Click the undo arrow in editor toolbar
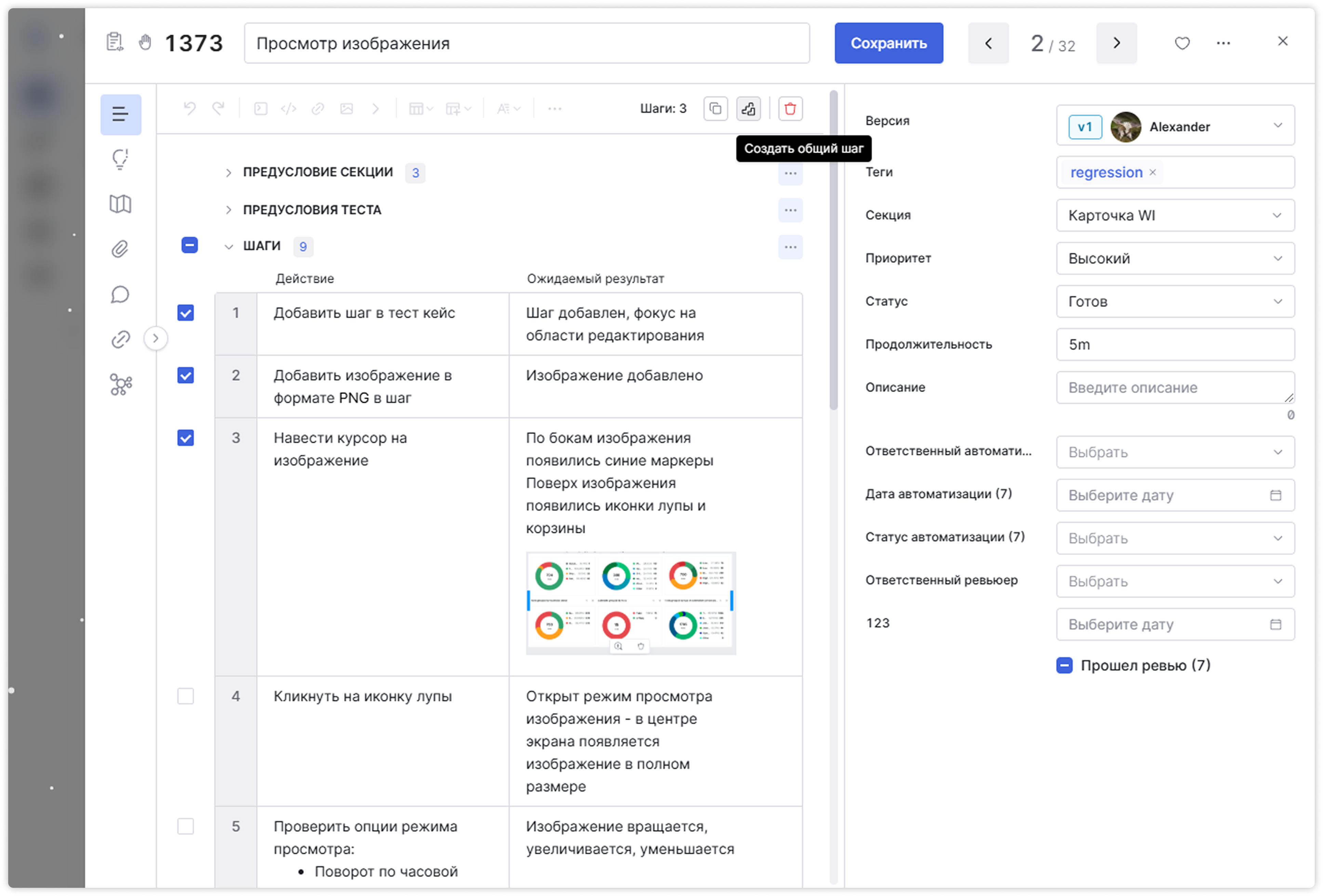Image resolution: width=1323 pixels, height=896 pixels. [x=190, y=108]
